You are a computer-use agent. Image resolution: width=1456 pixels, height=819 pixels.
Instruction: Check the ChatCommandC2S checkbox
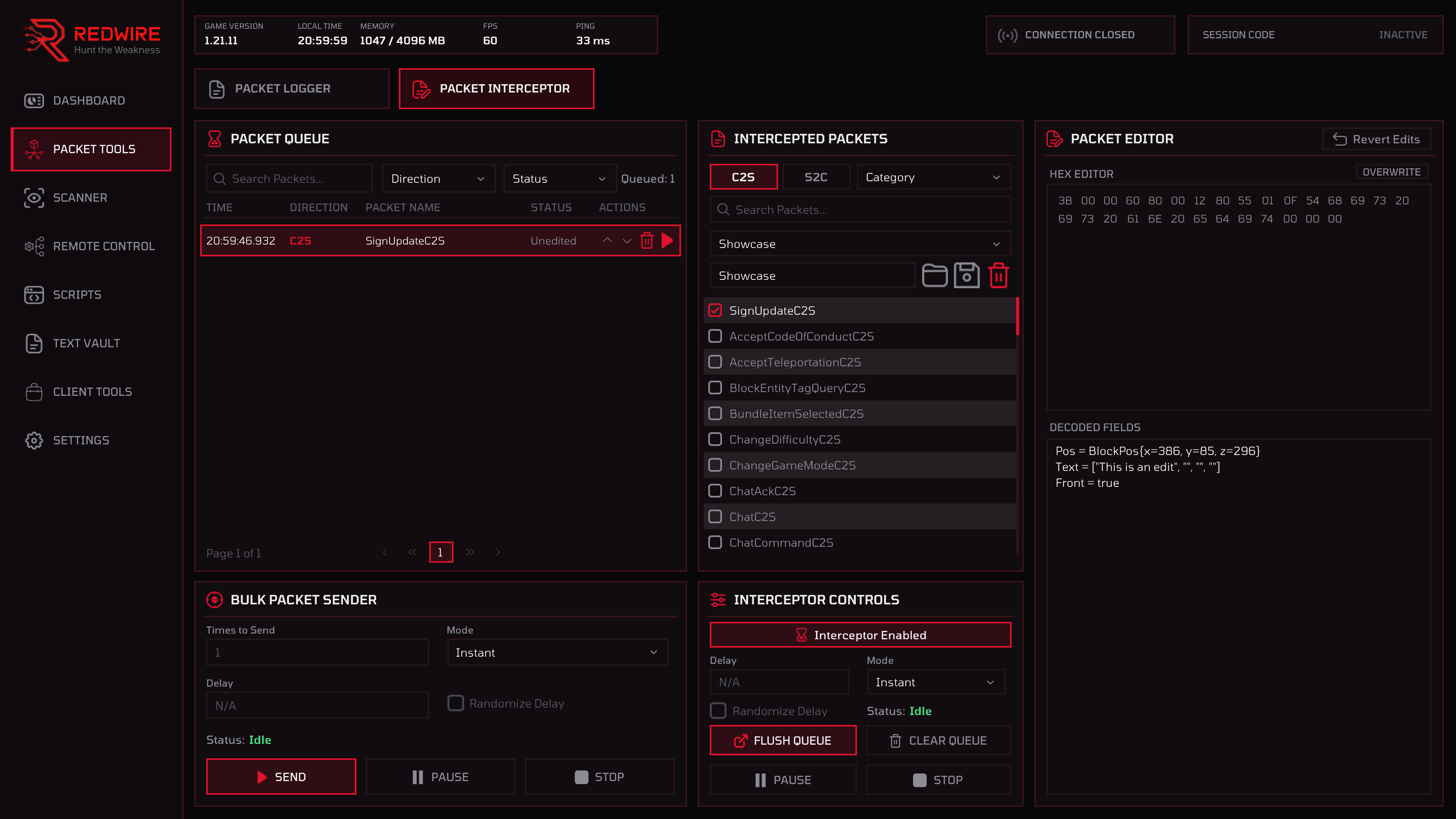point(715,543)
